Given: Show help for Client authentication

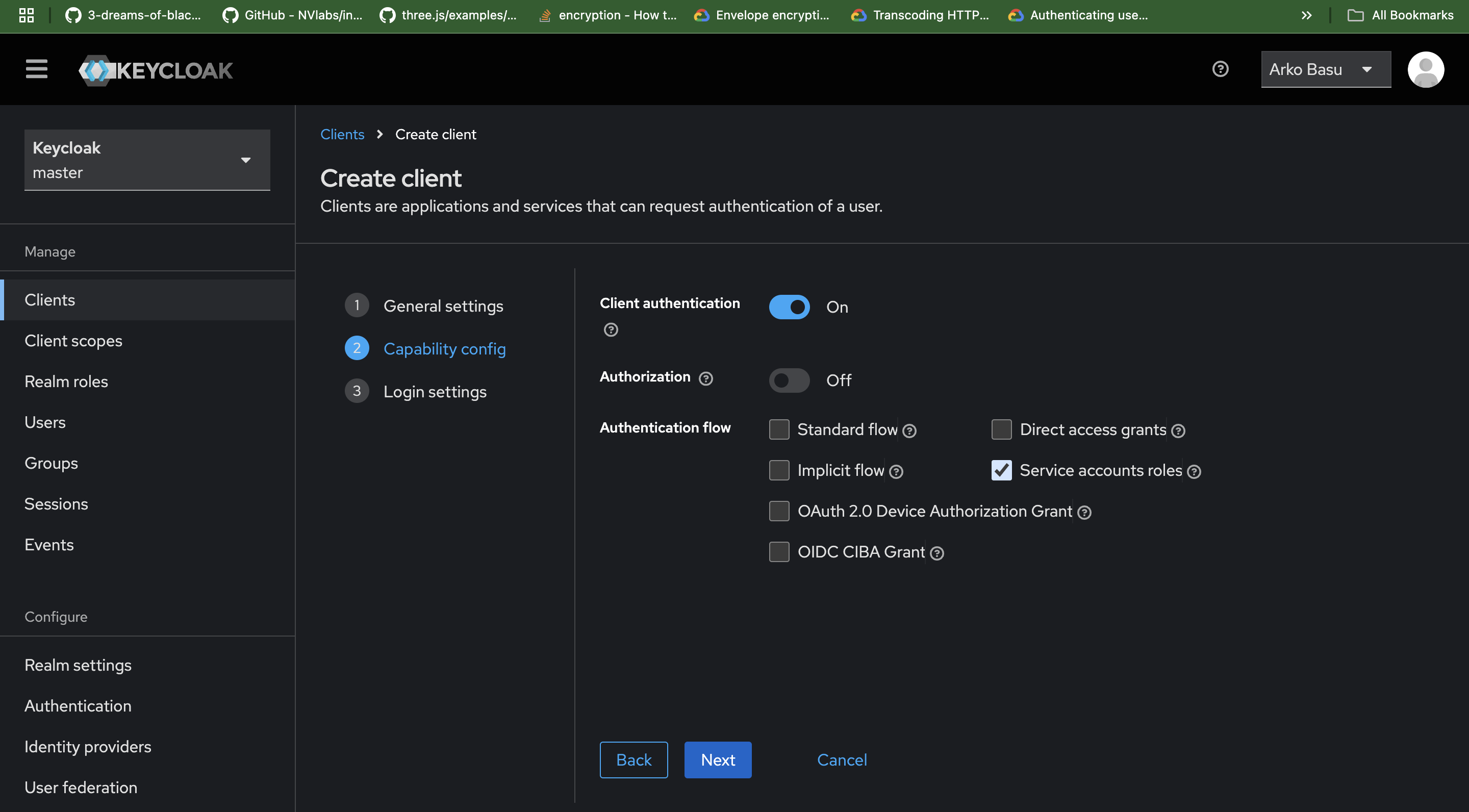Looking at the screenshot, I should pos(610,329).
